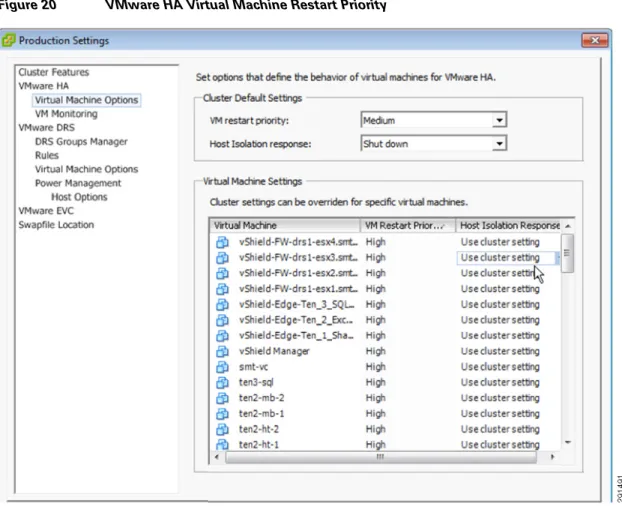Open isolation response dropdown for vShield-FW-drs1-esx3
Image resolution: width=622 pixels, height=506 pixels.
557,258
